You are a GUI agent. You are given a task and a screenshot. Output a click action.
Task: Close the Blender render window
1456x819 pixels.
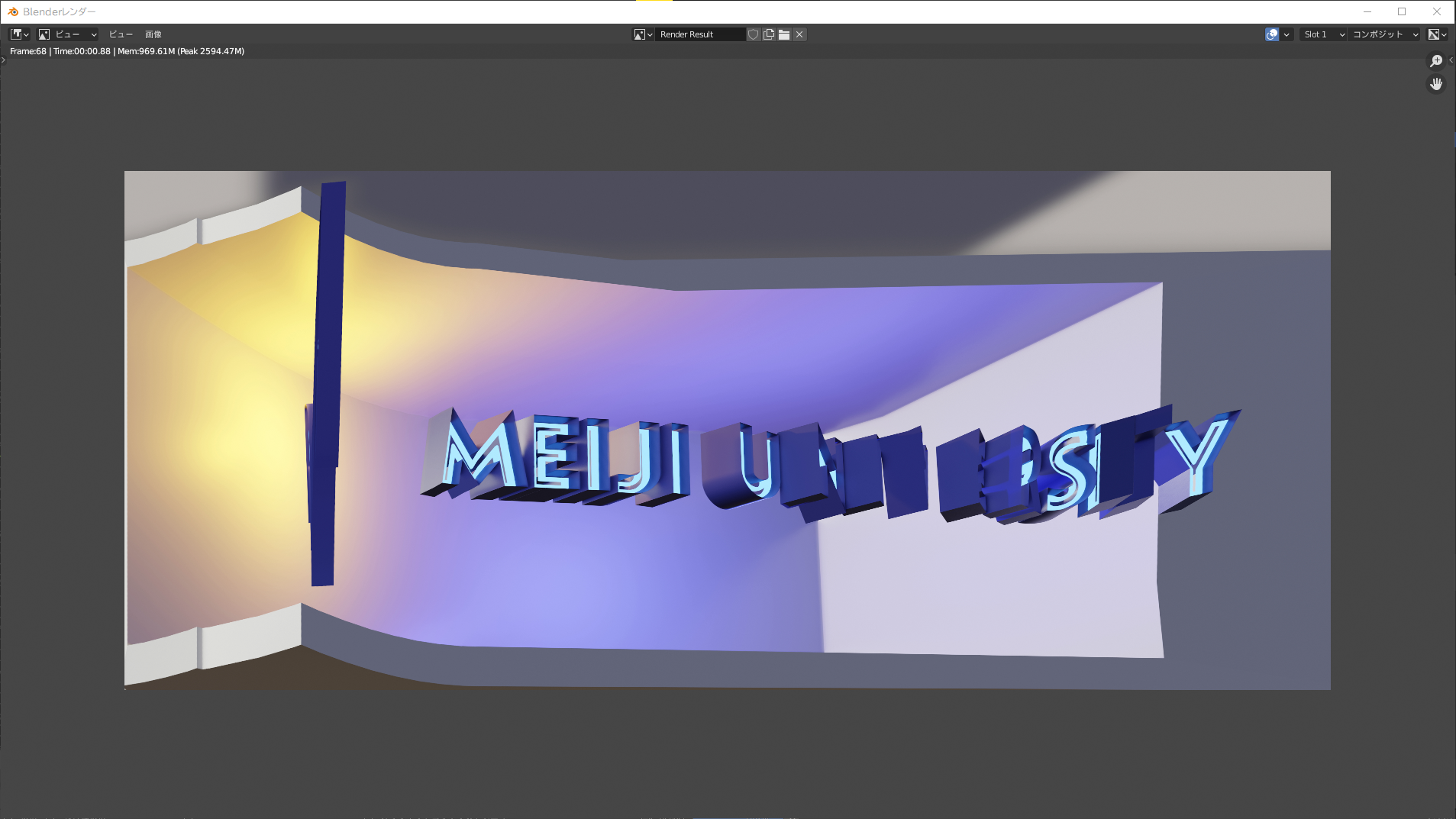click(1437, 11)
